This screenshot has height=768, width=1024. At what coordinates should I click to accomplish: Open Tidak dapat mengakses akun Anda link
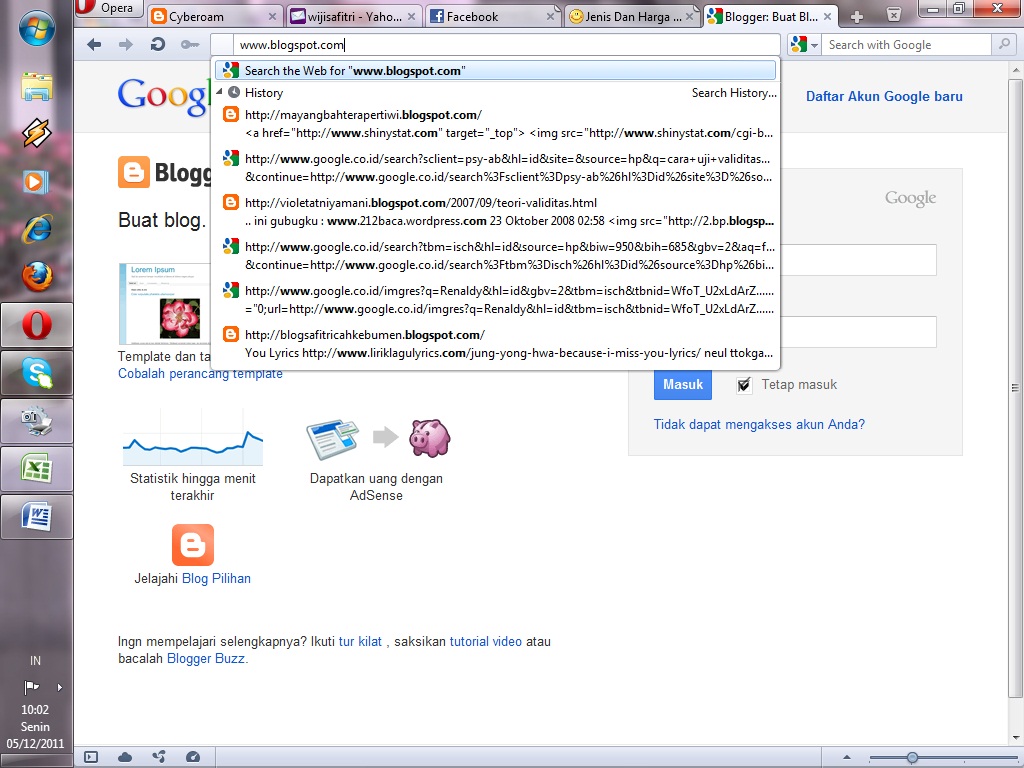coord(759,424)
